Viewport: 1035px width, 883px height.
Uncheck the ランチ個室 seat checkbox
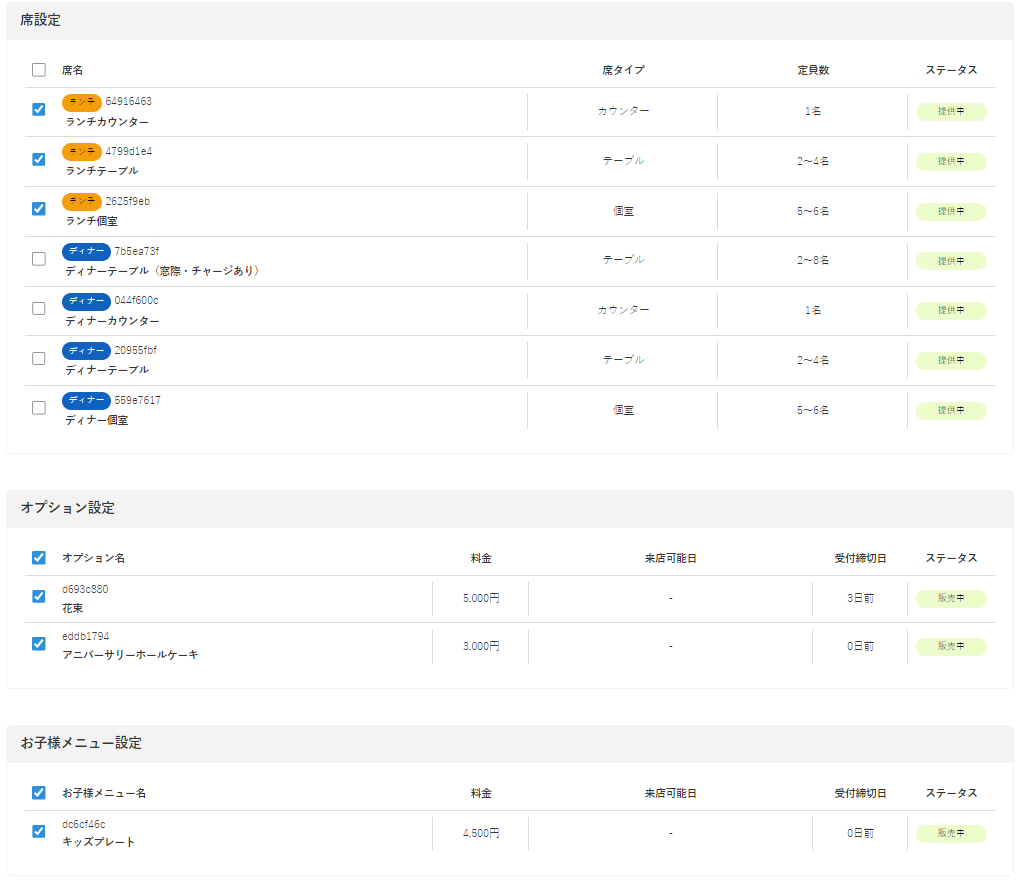39,209
